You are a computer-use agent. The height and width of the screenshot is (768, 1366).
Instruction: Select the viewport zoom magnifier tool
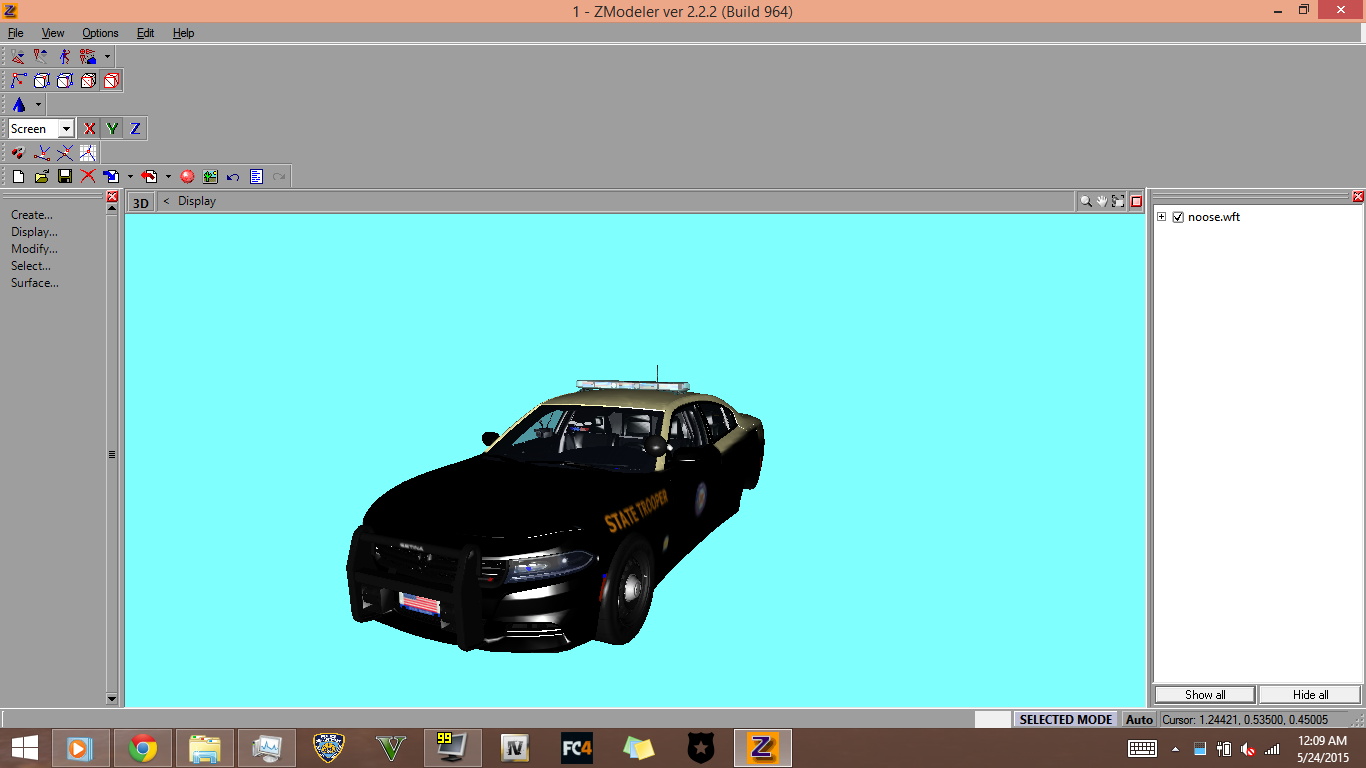click(x=1085, y=201)
